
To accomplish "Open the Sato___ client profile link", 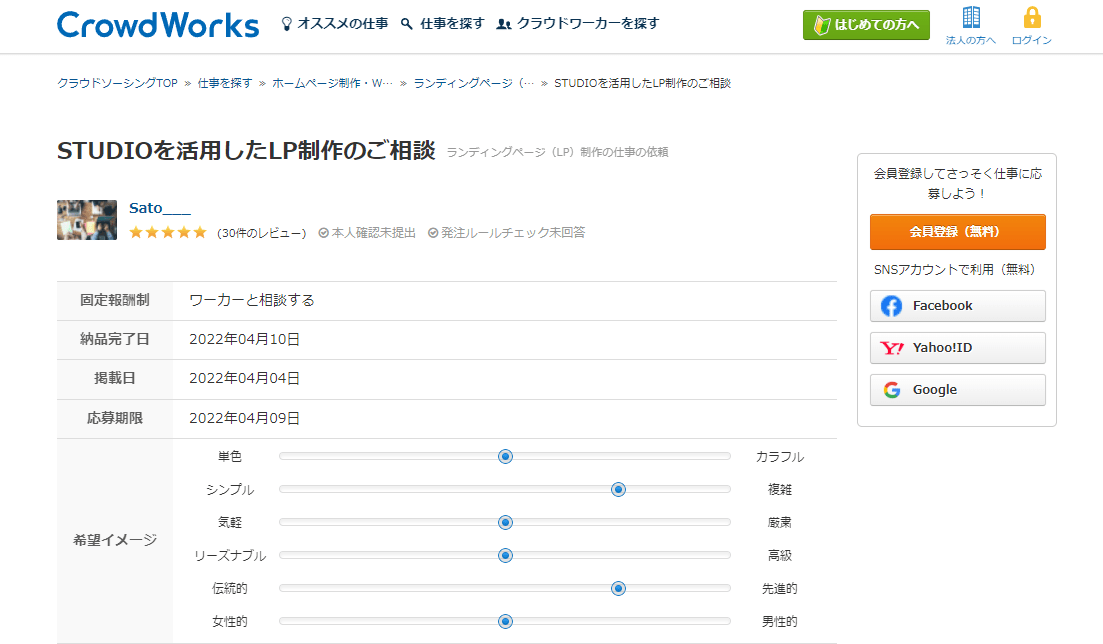I will pyautogui.click(x=160, y=208).
